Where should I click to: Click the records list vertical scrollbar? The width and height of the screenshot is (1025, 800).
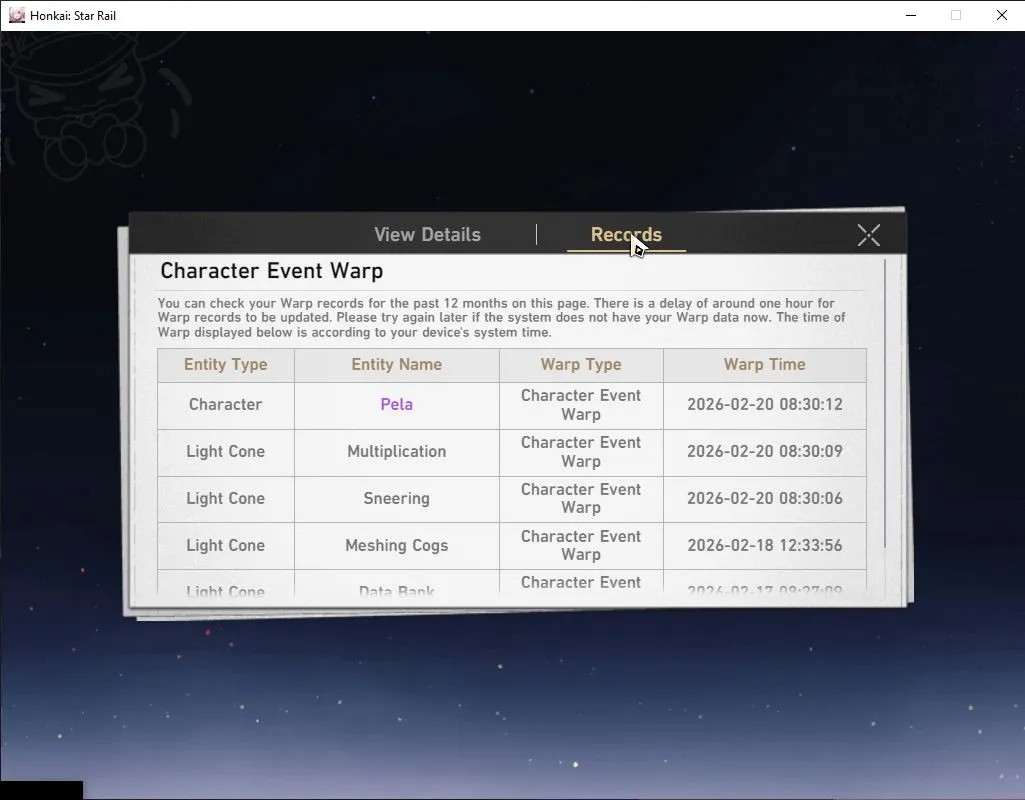pyautogui.click(x=885, y=404)
